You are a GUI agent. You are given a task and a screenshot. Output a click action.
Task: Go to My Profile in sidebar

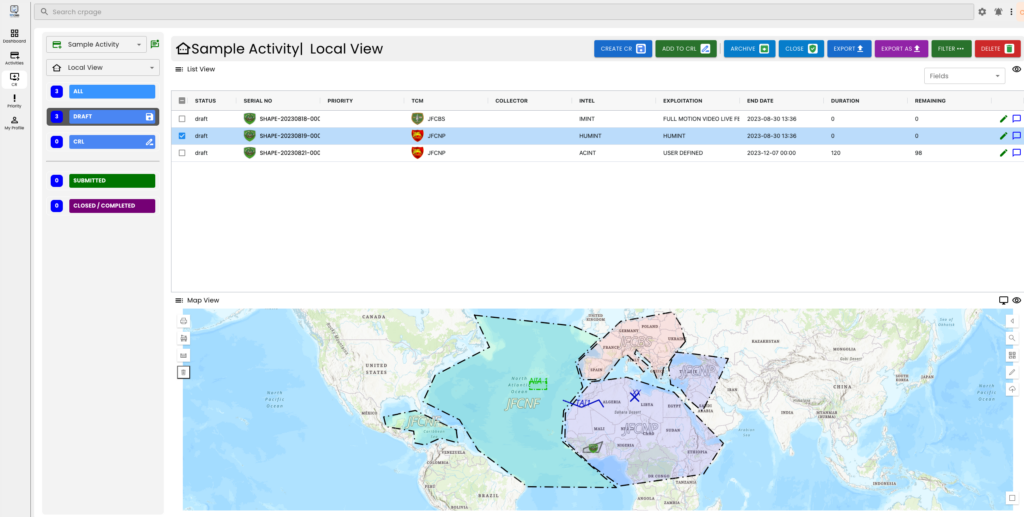click(x=14, y=122)
